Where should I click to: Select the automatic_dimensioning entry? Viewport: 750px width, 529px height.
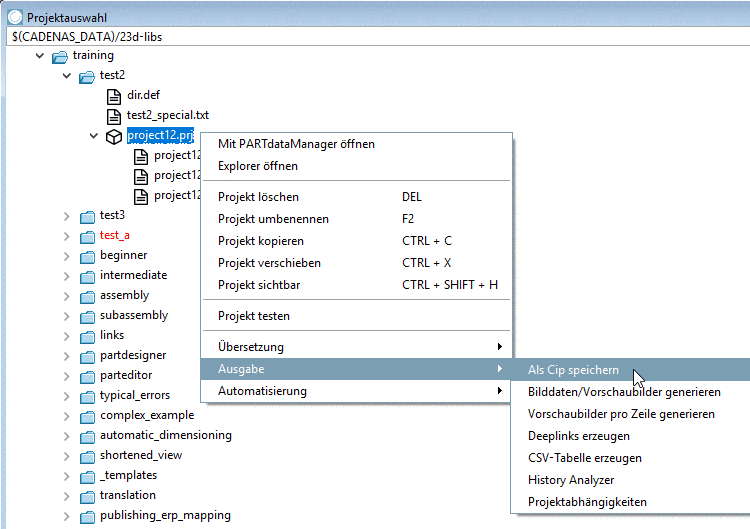click(x=165, y=435)
